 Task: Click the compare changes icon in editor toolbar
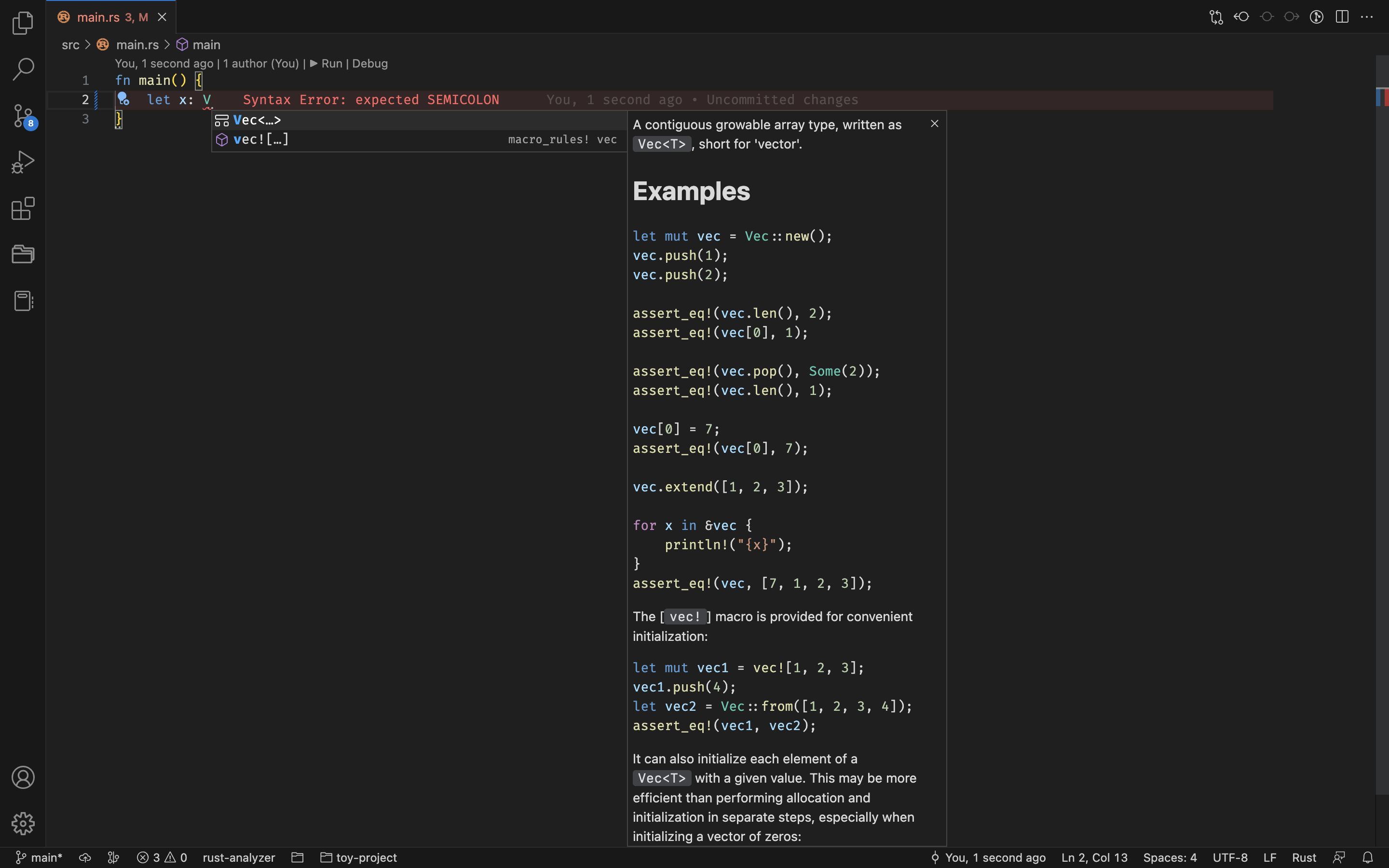coord(1216,17)
